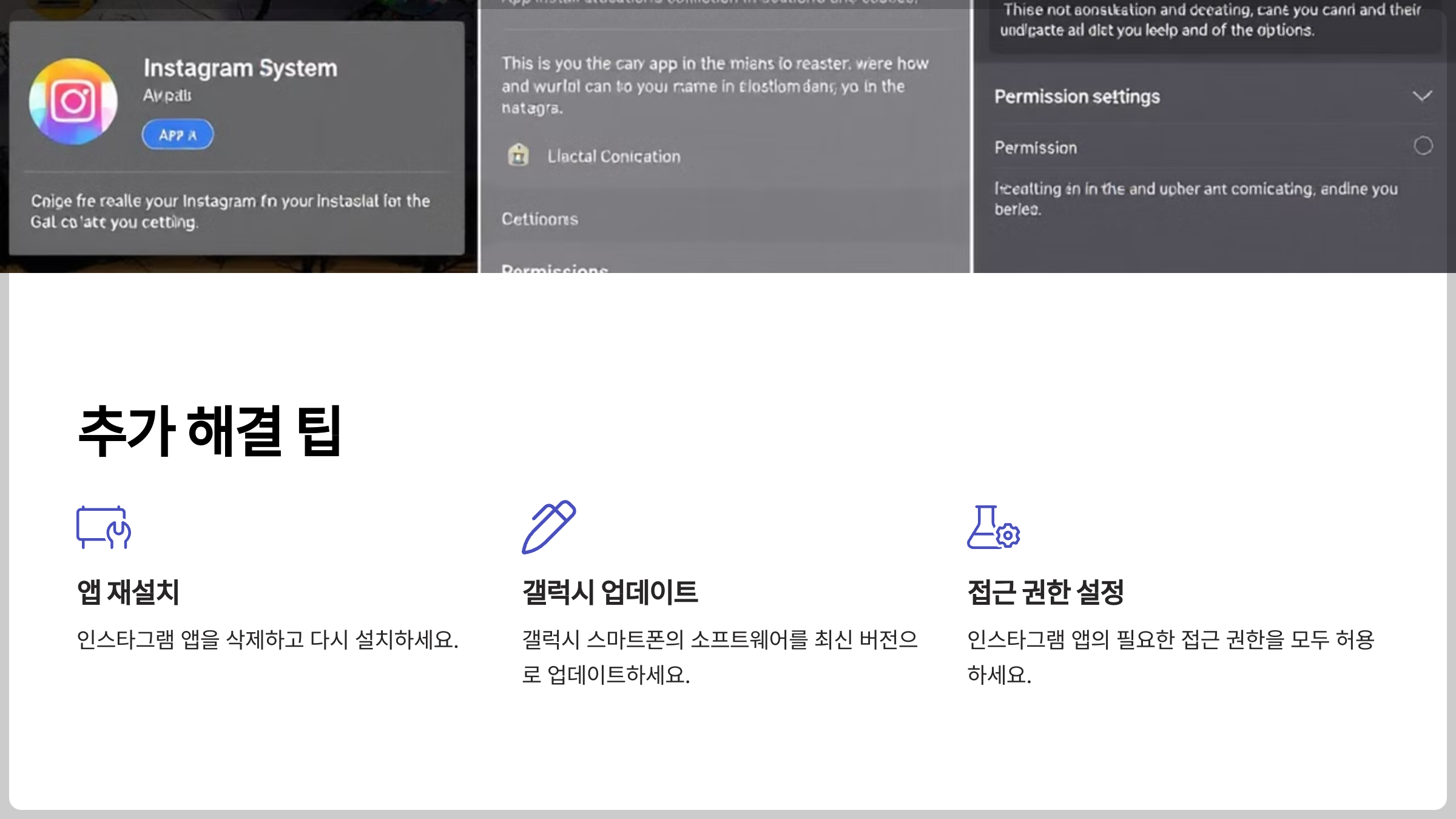
Task: Select the Permission radio circle
Action: pos(1423,146)
